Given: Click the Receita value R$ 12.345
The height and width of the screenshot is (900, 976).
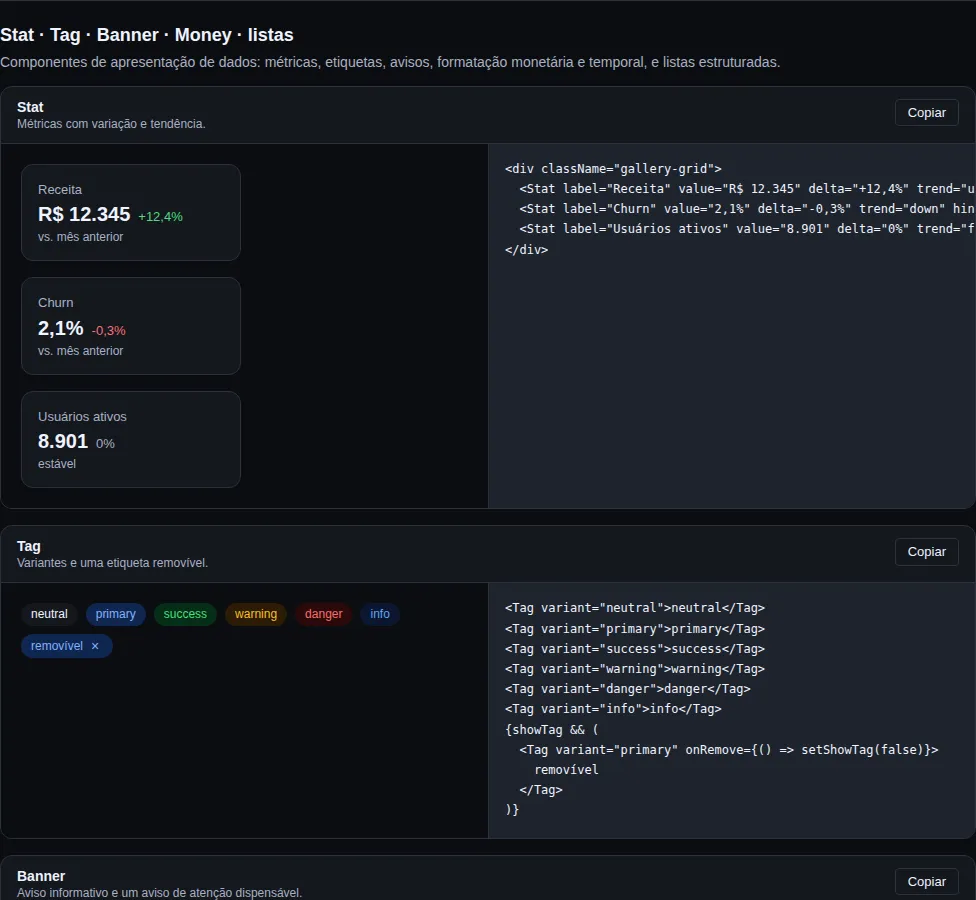Looking at the screenshot, I should pyautogui.click(x=84, y=214).
